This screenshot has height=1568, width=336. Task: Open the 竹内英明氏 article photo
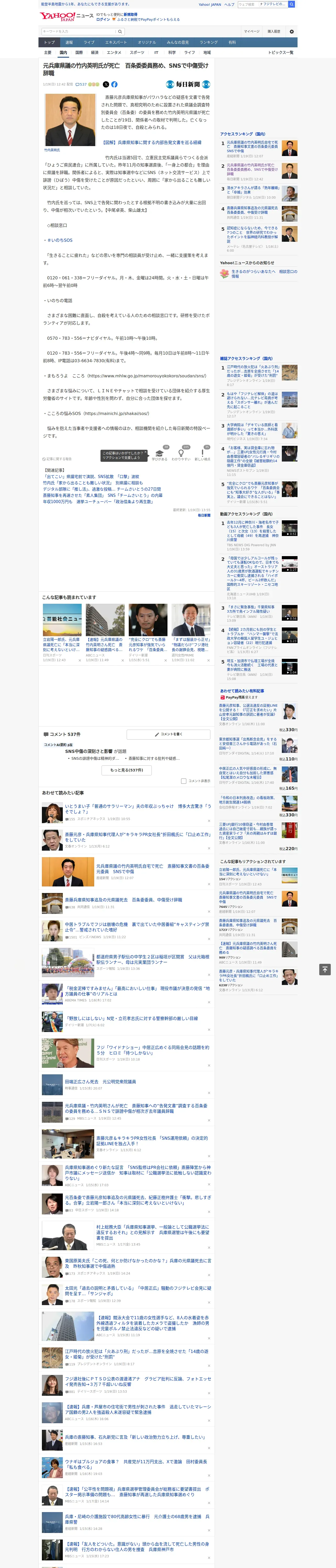(x=70, y=119)
